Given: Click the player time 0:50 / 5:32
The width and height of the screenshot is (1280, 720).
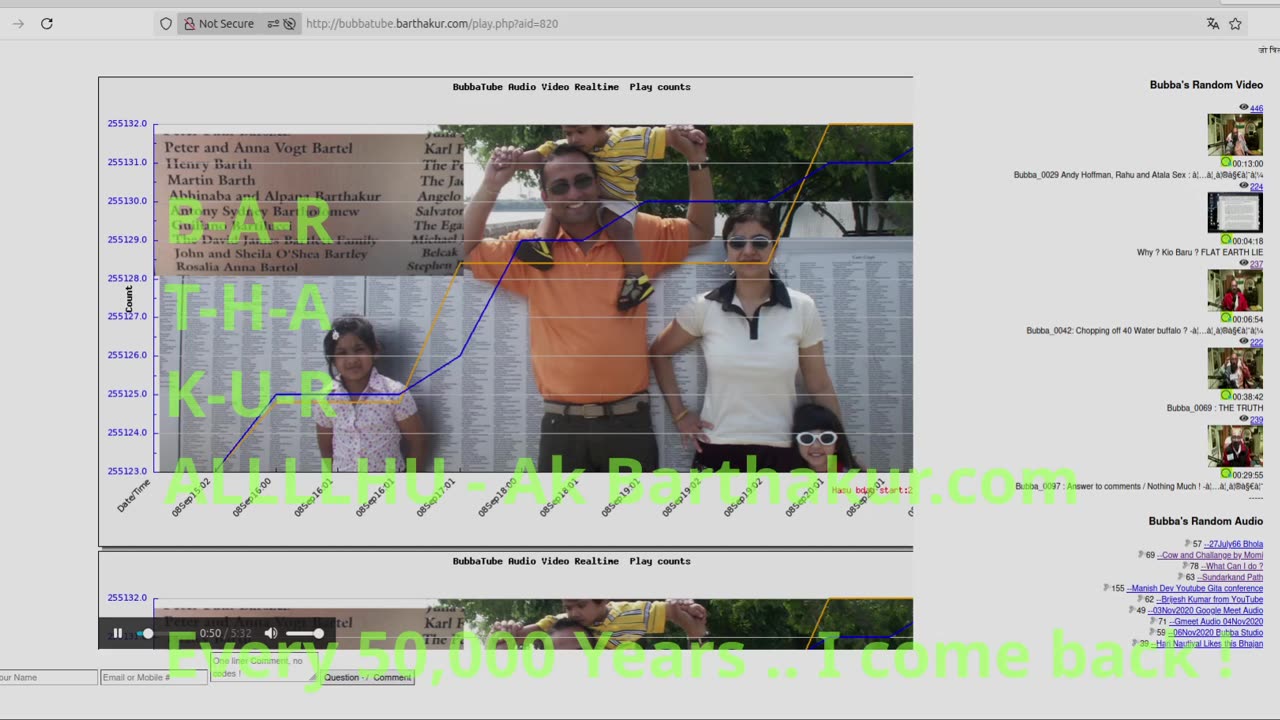Looking at the screenshot, I should coord(225,633).
